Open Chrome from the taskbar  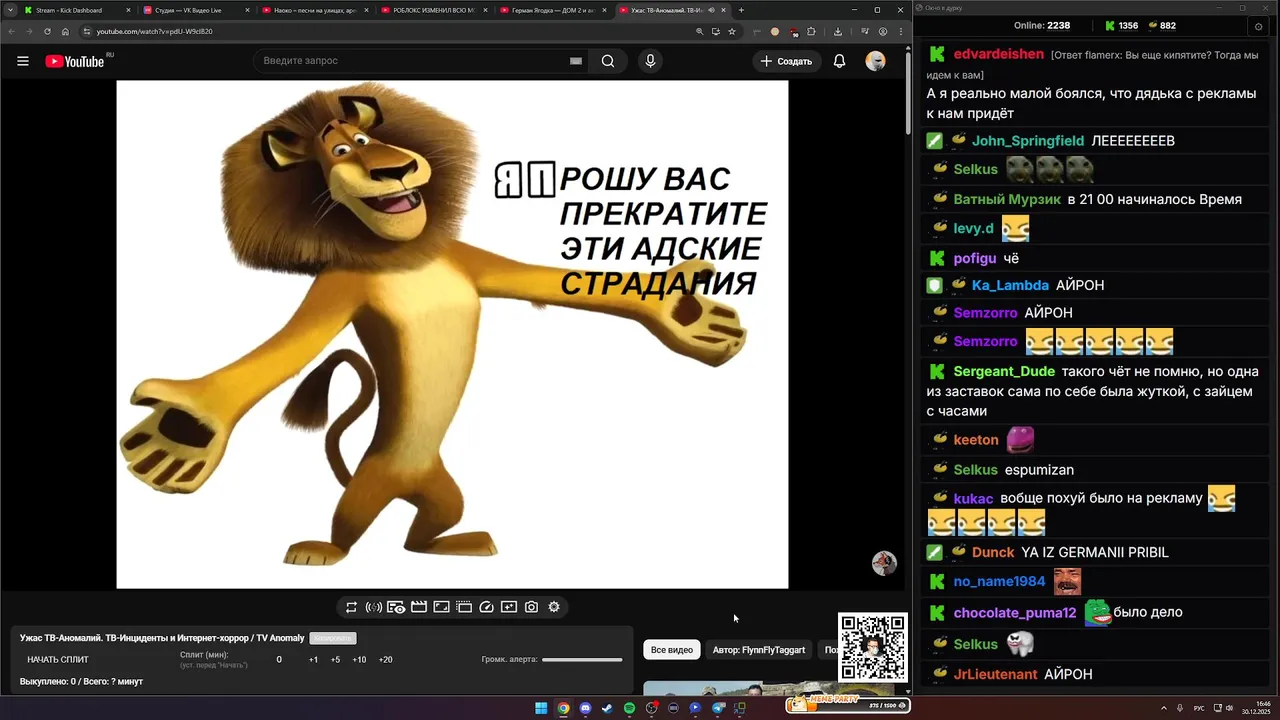(563, 708)
